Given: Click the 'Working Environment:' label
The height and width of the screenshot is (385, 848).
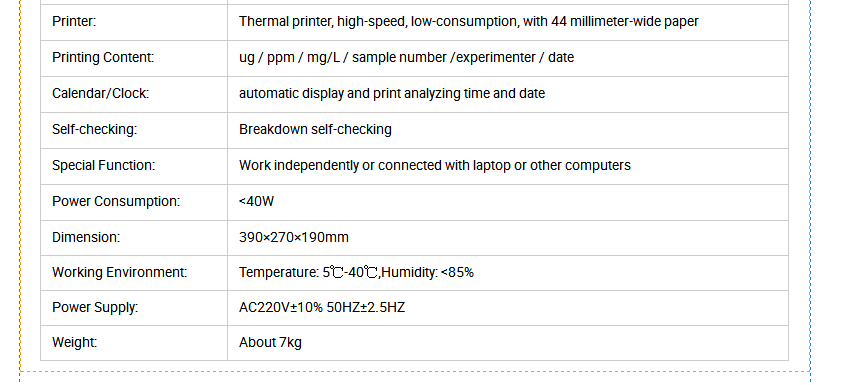Looking at the screenshot, I should [120, 273].
